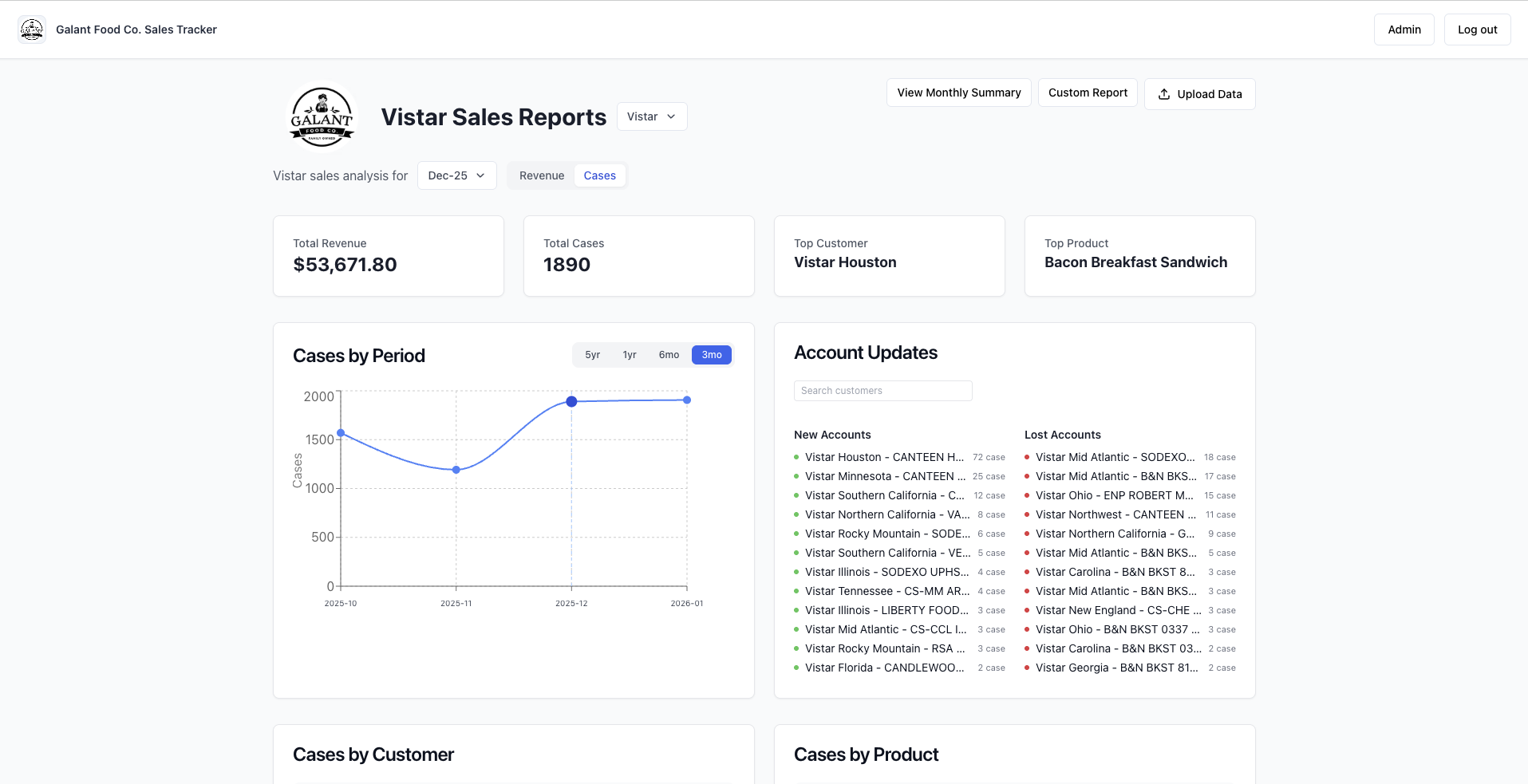
Task: Open Custom Report
Action: pyautogui.click(x=1088, y=93)
